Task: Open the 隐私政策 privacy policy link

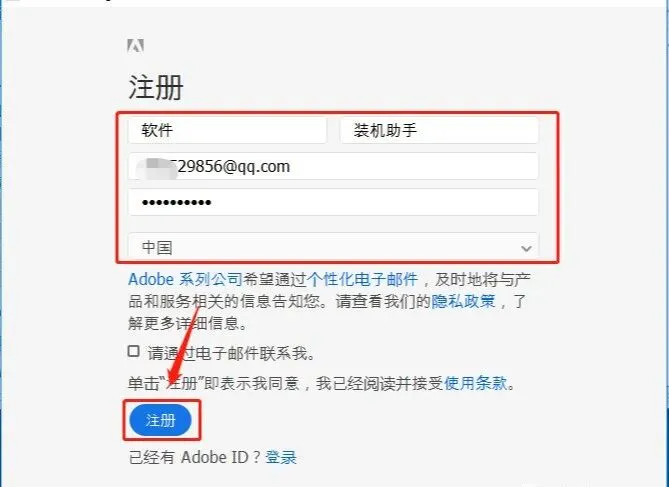Action: coord(463,301)
